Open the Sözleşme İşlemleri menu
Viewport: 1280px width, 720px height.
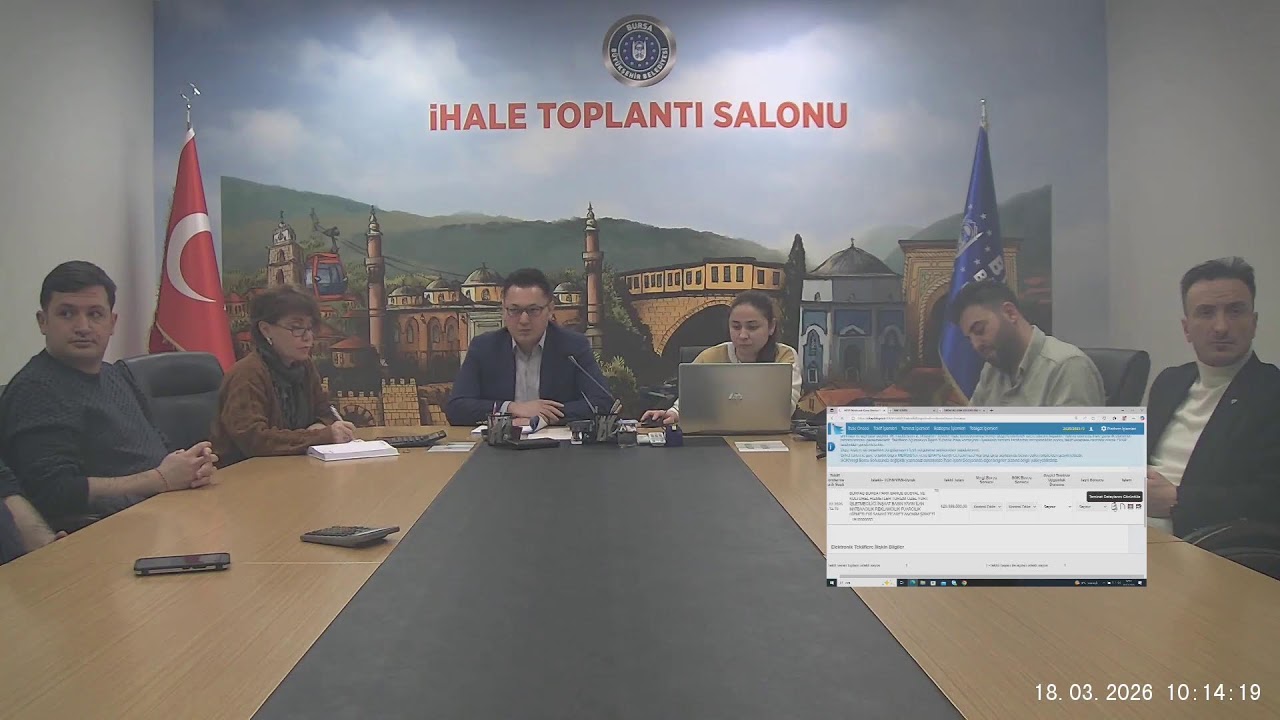click(x=949, y=428)
